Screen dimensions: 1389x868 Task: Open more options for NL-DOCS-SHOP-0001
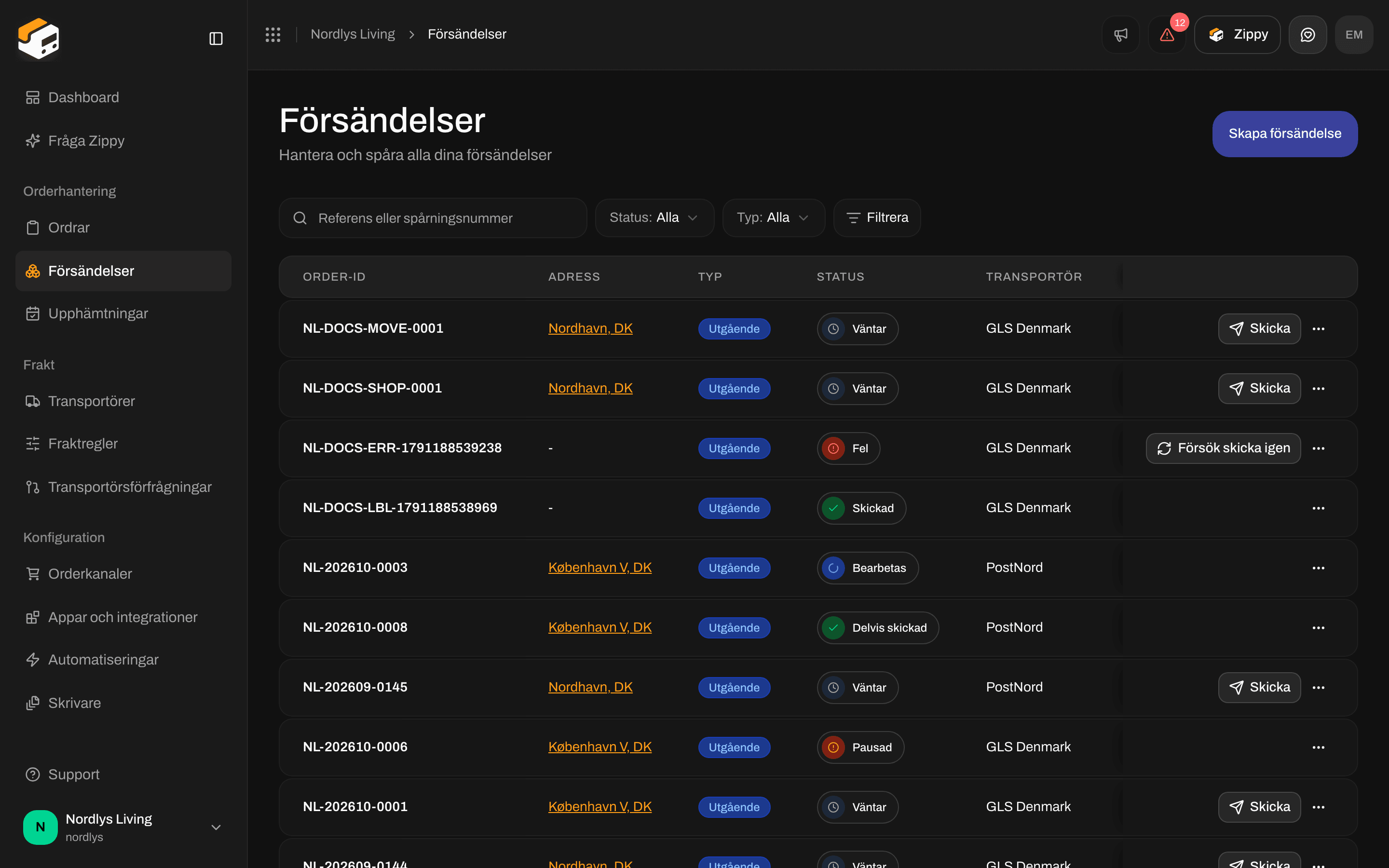tap(1319, 389)
